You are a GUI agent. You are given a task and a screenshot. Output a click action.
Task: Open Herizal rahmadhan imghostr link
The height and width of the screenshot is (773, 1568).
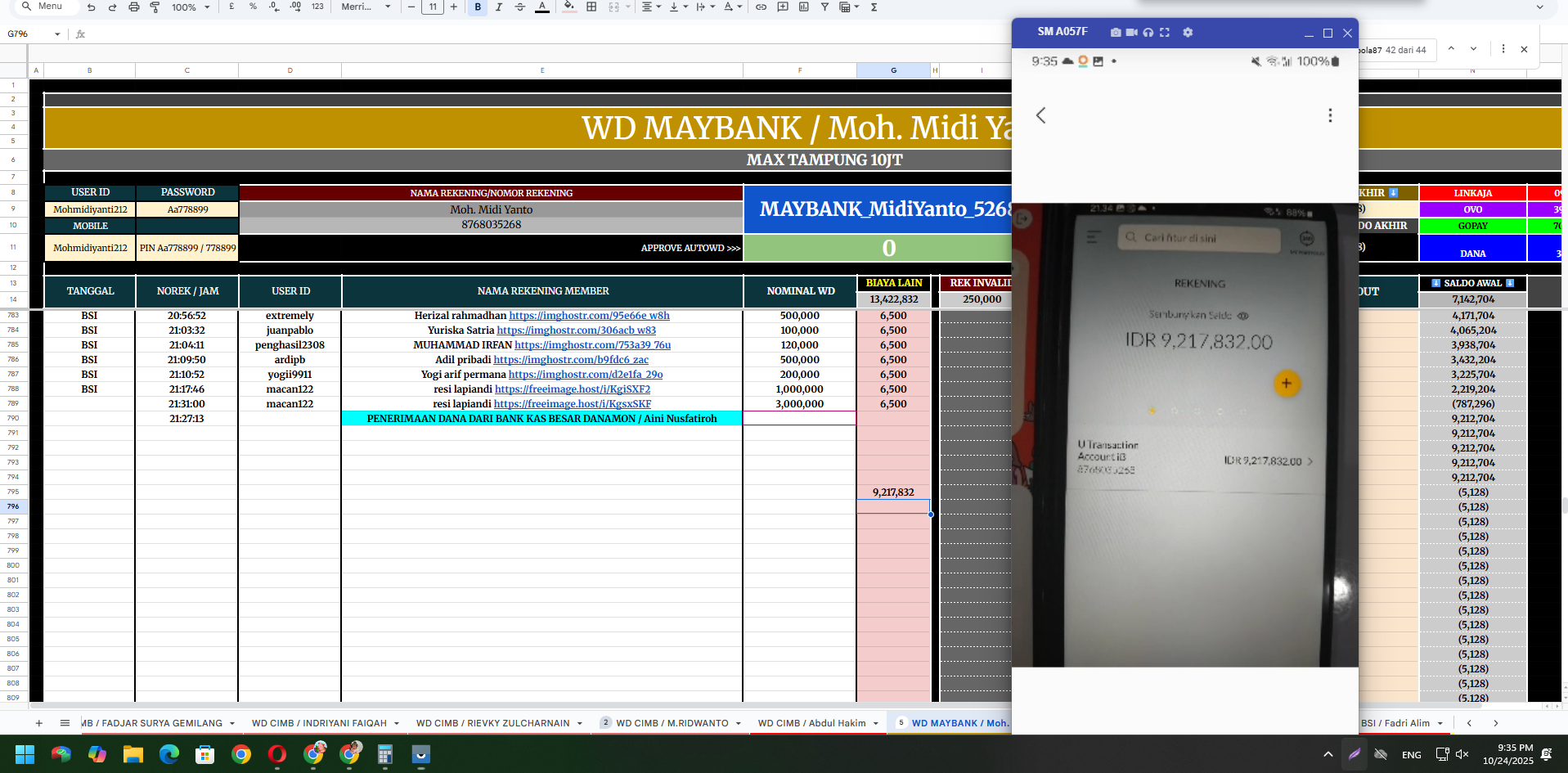[x=589, y=316]
